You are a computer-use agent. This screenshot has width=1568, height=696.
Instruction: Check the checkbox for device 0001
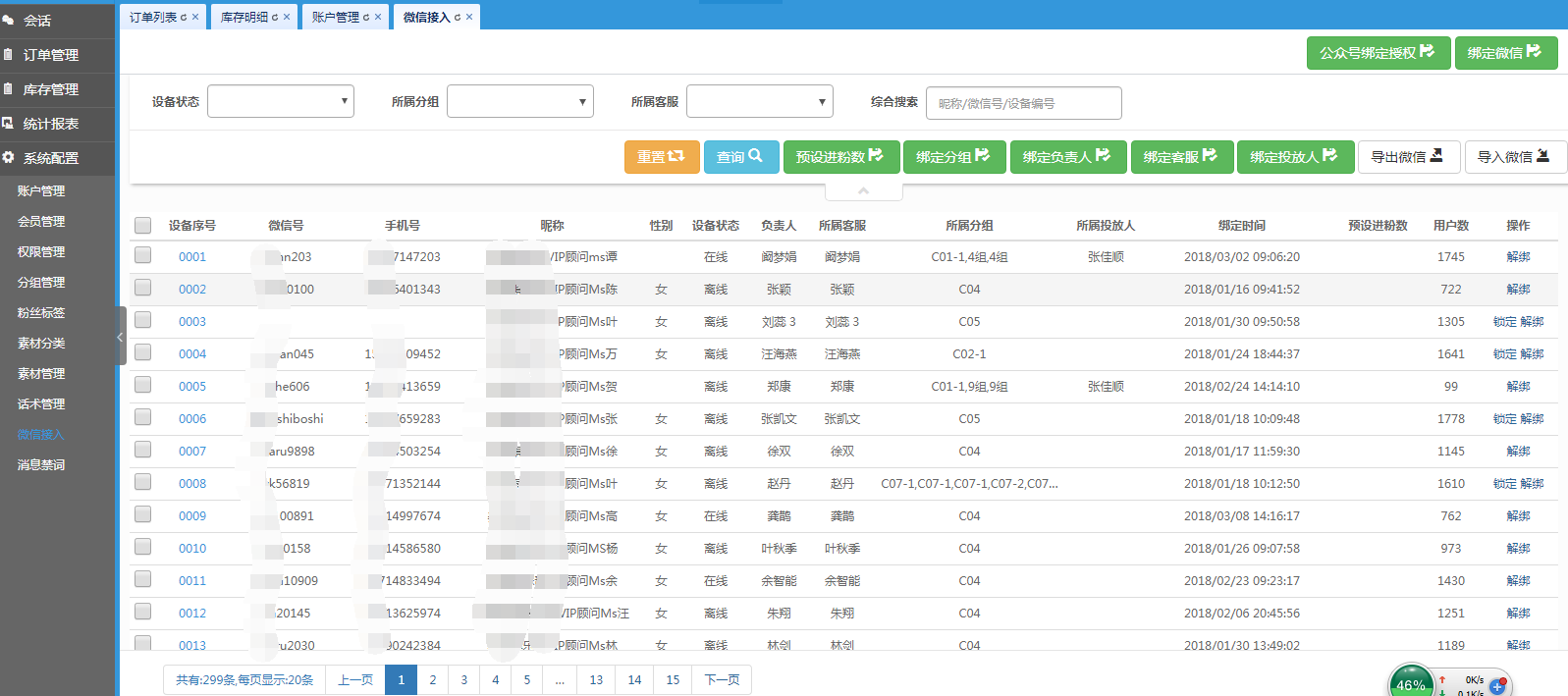tap(143, 255)
